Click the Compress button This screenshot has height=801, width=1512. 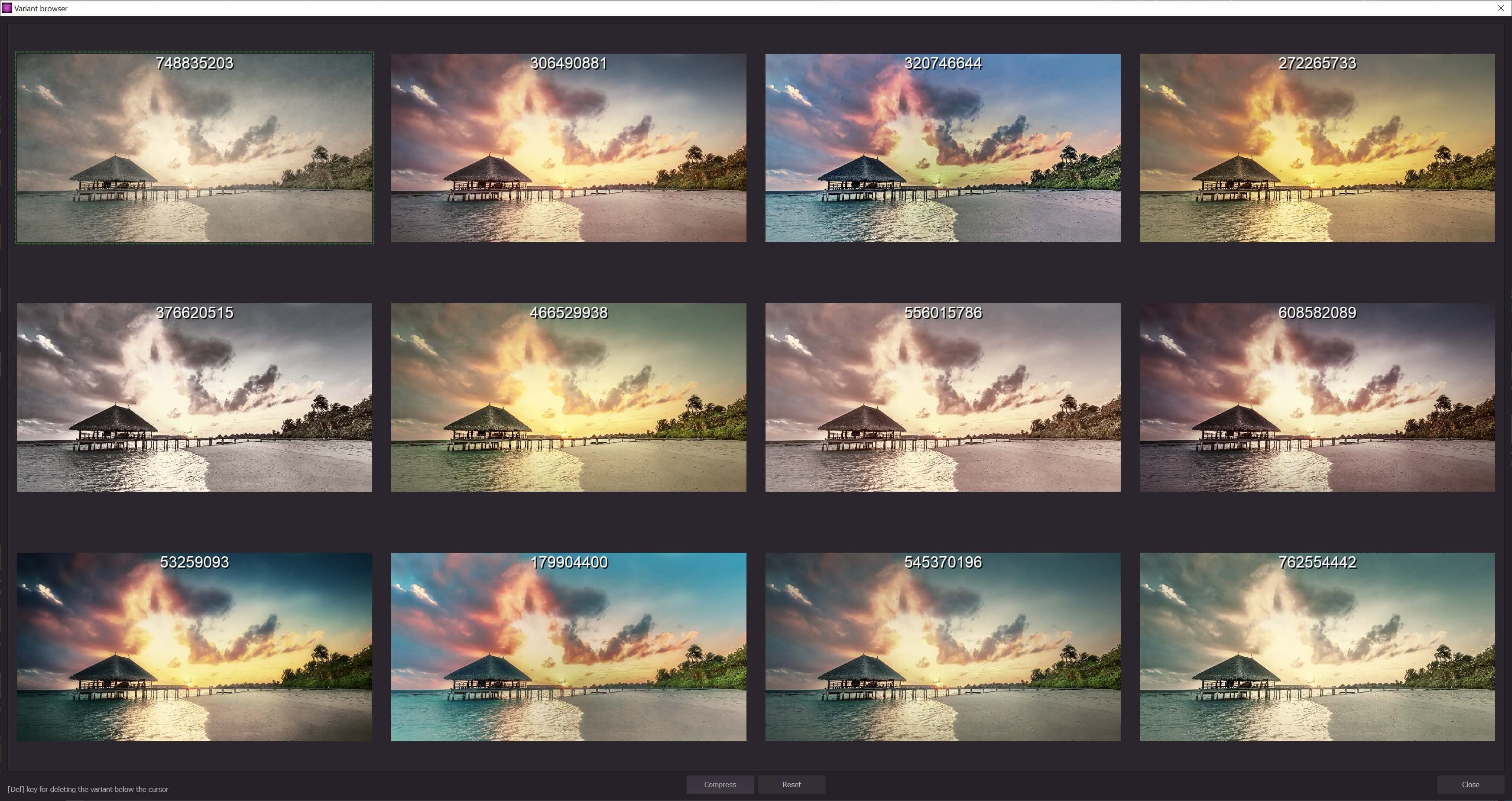coord(720,785)
